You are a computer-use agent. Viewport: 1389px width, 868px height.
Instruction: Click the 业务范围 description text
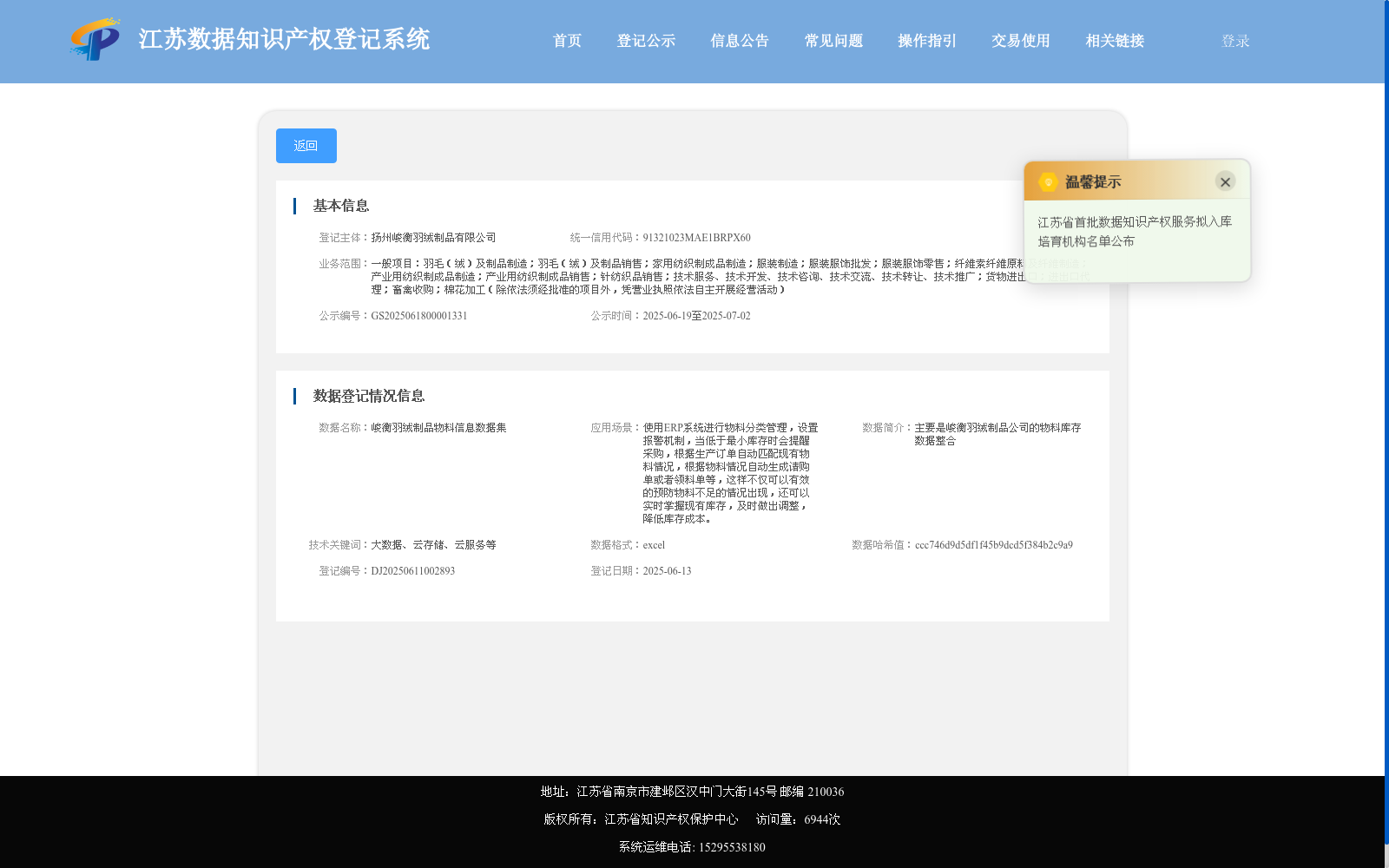[x=729, y=277]
